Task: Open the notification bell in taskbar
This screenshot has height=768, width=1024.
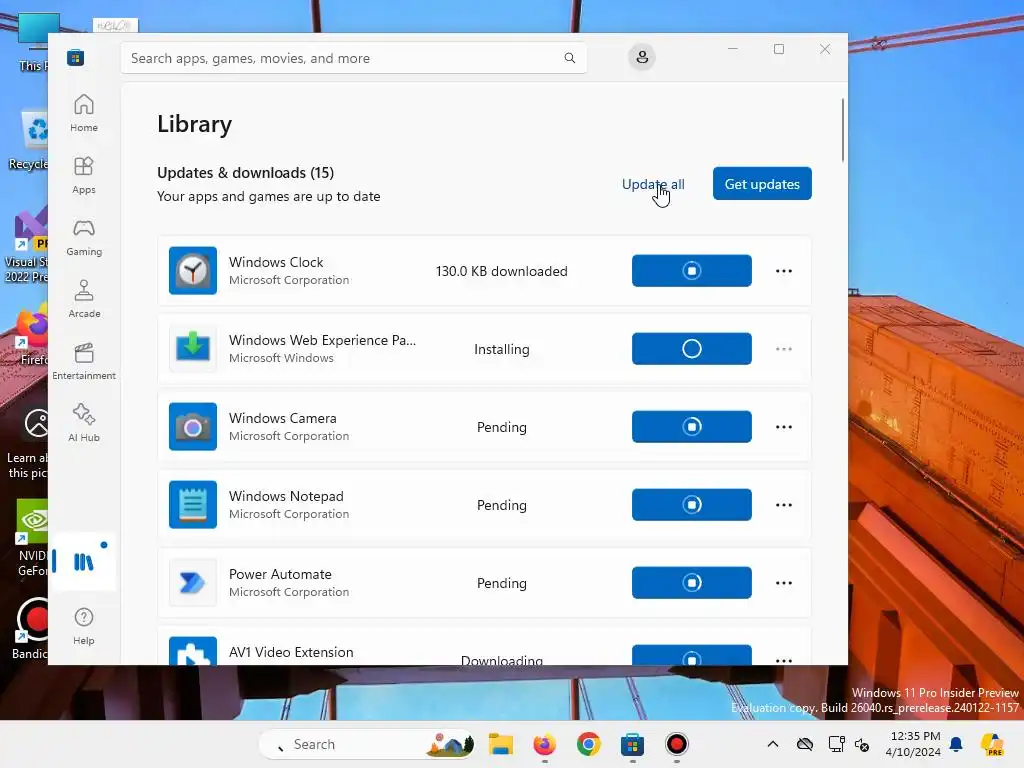Action: pyautogui.click(x=956, y=744)
